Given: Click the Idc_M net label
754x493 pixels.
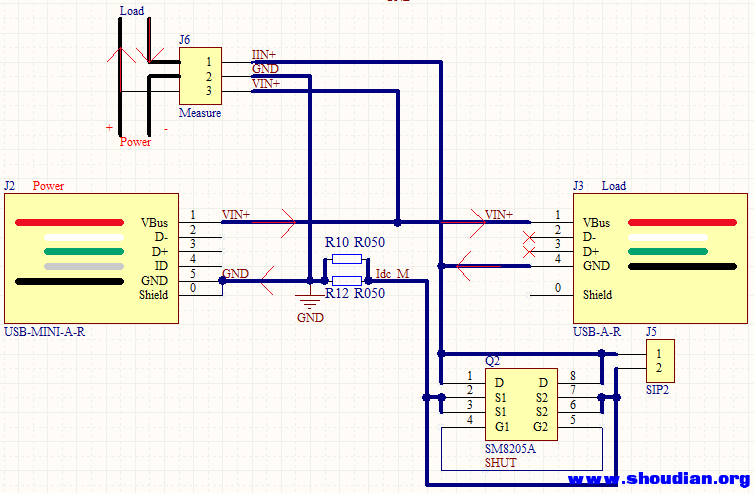Looking at the screenshot, I should pyautogui.click(x=392, y=274).
